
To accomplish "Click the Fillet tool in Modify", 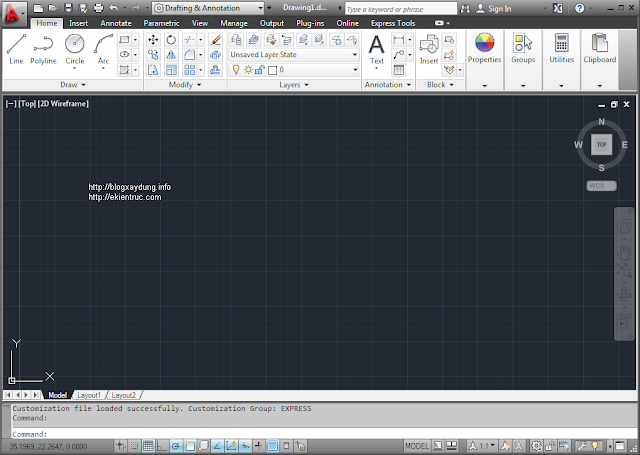I will 189,55.
